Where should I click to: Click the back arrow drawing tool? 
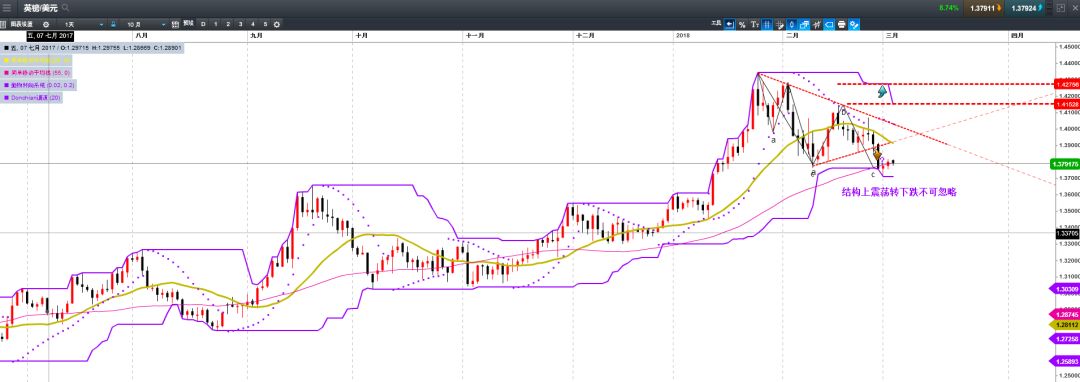729,24
